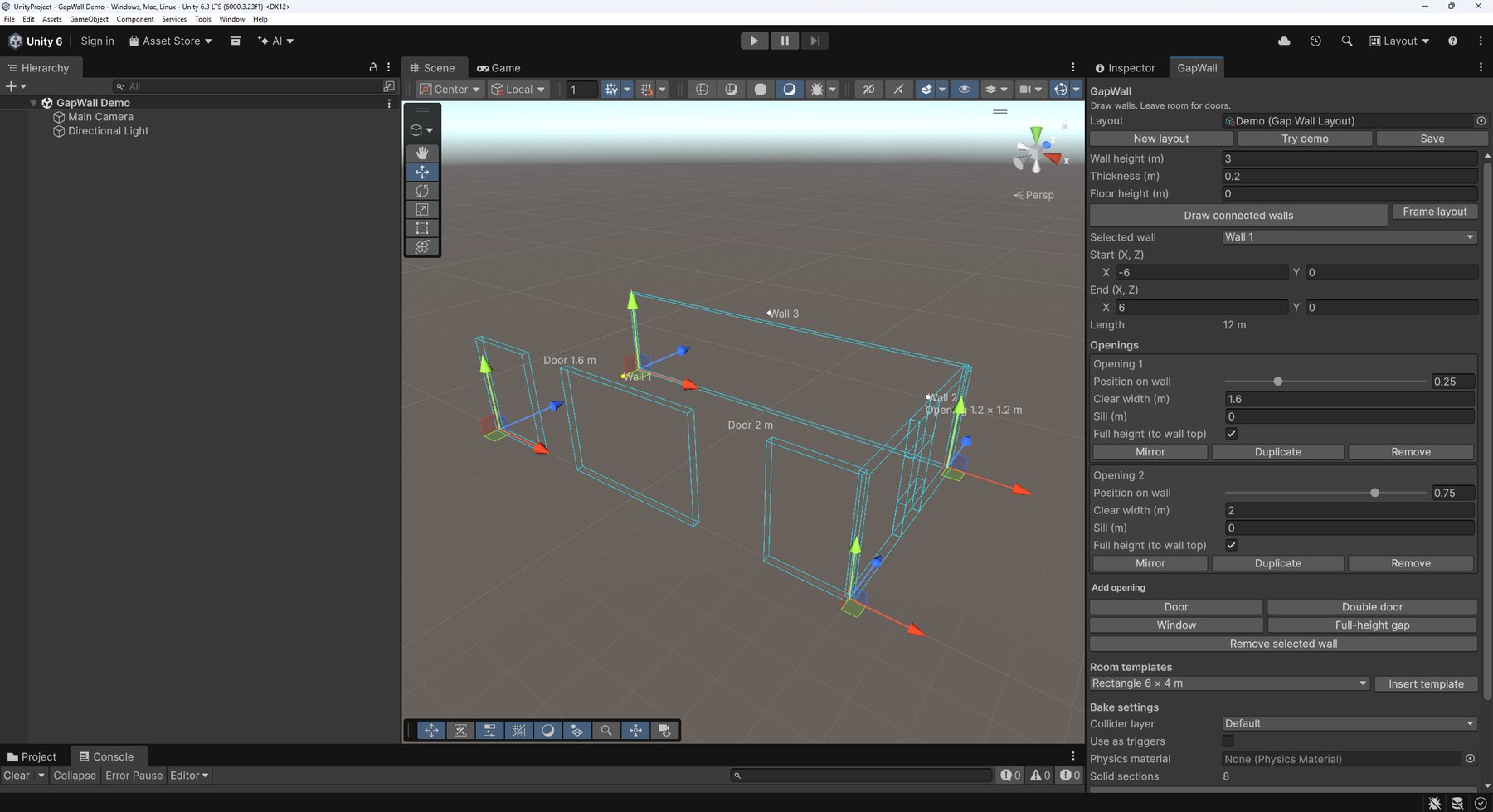
Task: Open the Collider layer dropdown
Action: [x=1350, y=723]
